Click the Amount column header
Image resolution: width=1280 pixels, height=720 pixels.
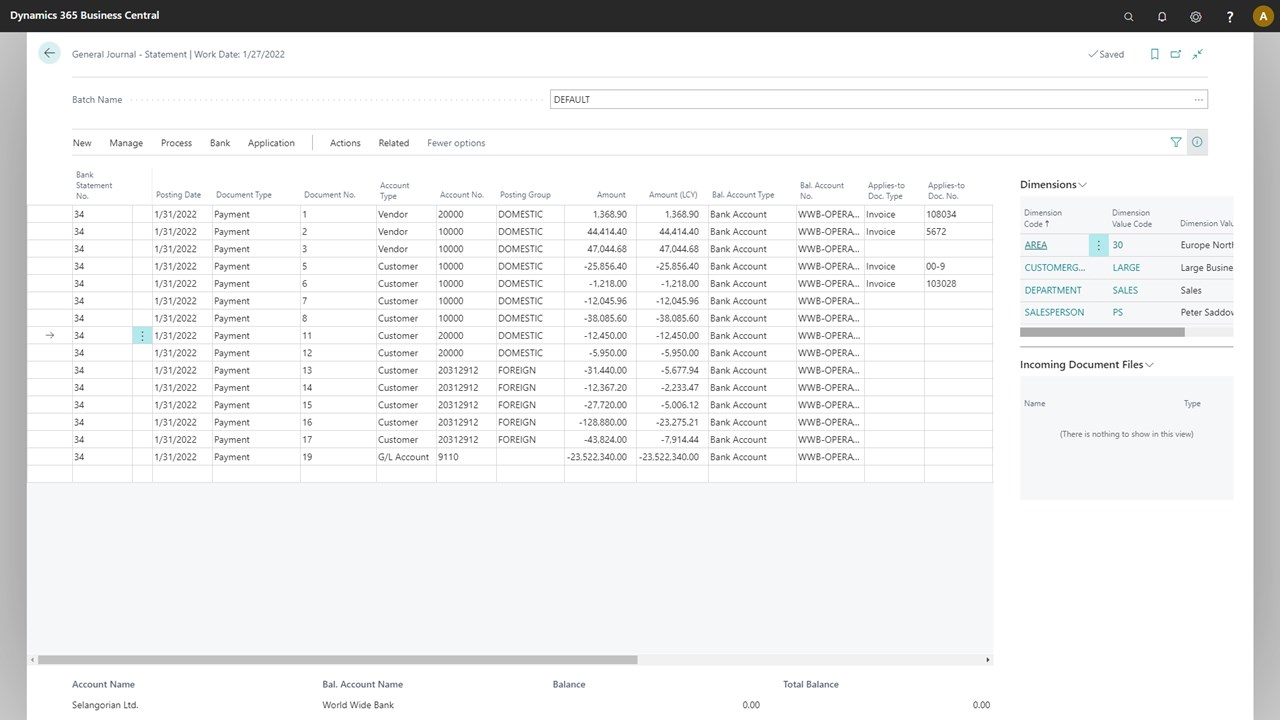(x=611, y=195)
